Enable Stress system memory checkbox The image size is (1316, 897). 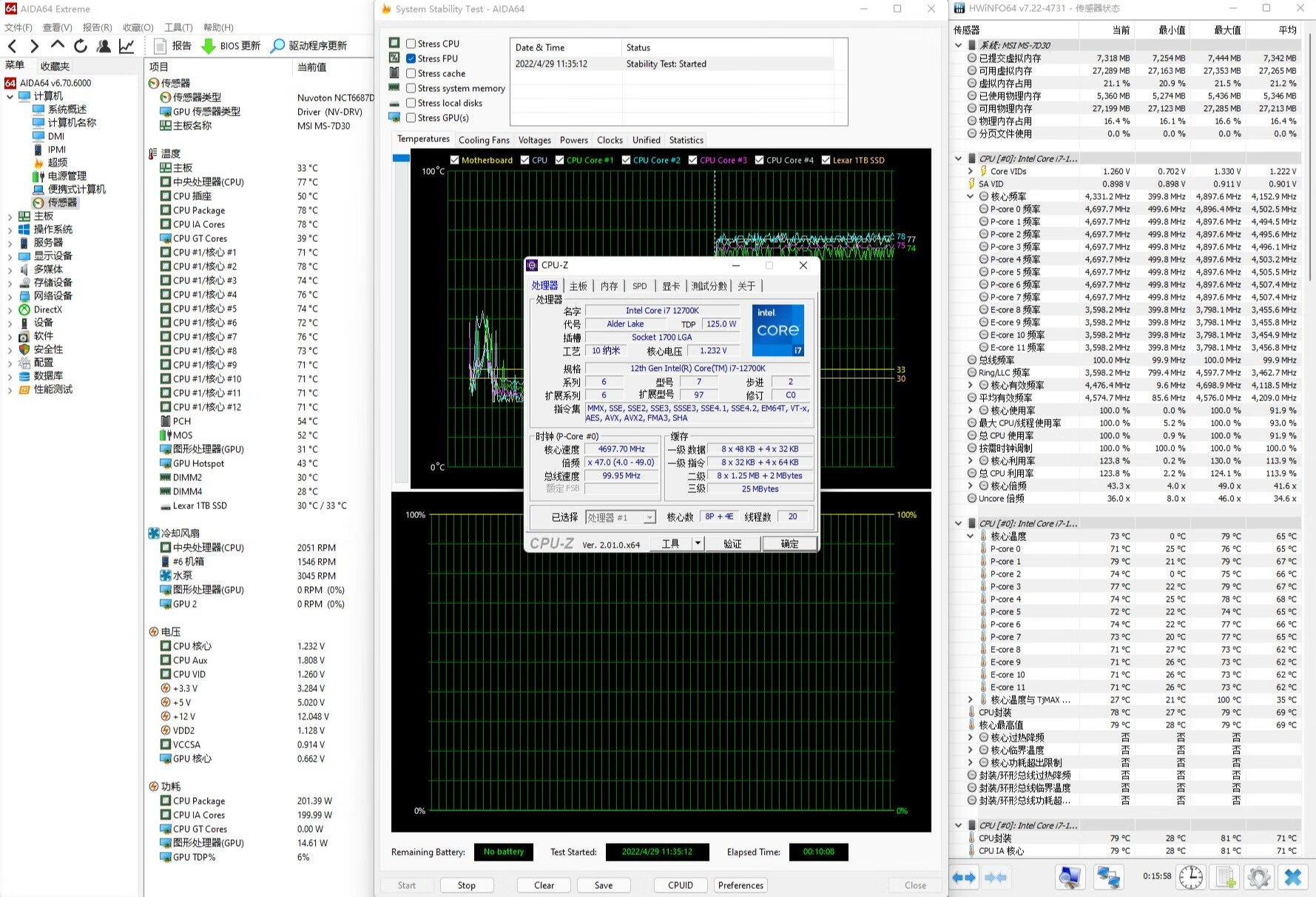click(411, 88)
